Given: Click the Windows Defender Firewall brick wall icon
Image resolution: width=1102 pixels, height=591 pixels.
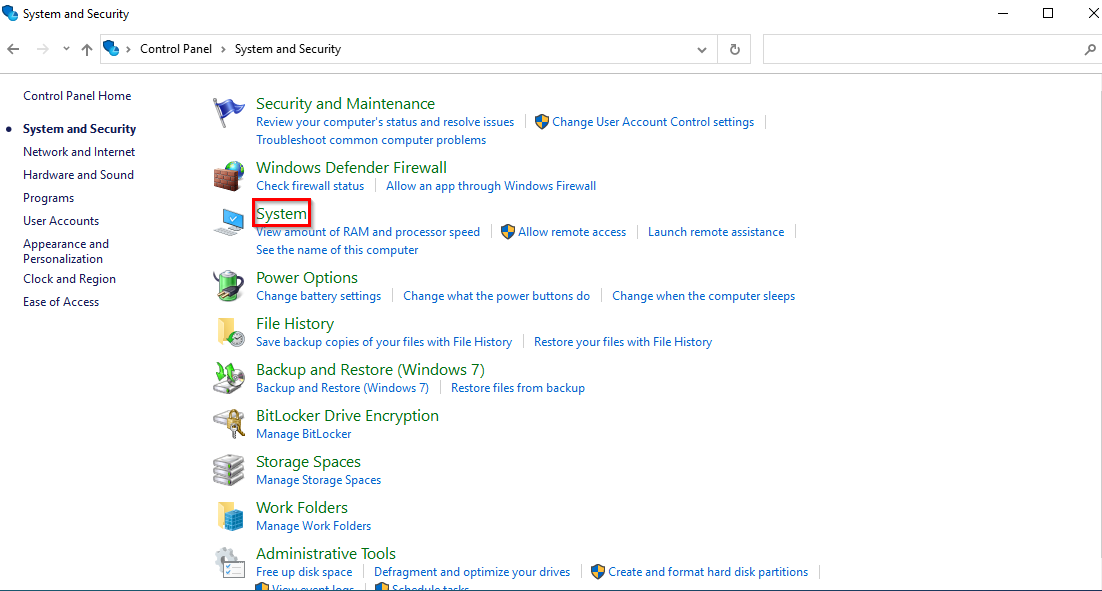Looking at the screenshot, I should [x=228, y=176].
